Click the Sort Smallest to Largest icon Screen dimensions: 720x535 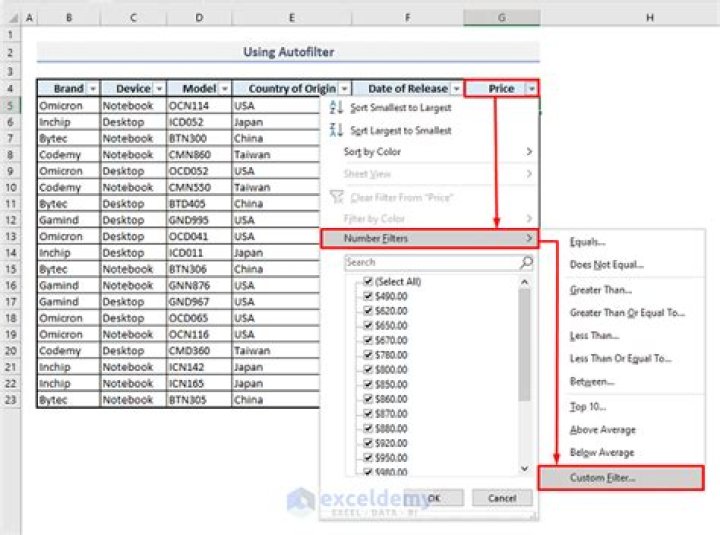point(336,108)
